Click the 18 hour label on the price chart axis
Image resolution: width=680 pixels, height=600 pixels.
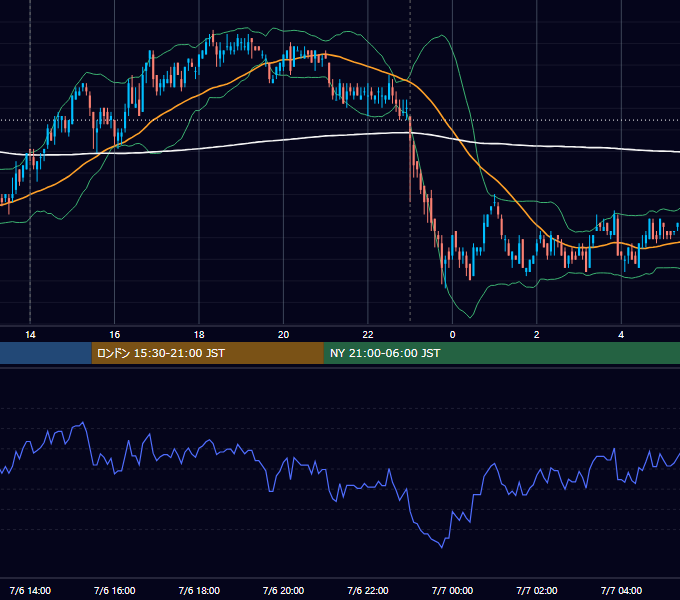pyautogui.click(x=199, y=335)
